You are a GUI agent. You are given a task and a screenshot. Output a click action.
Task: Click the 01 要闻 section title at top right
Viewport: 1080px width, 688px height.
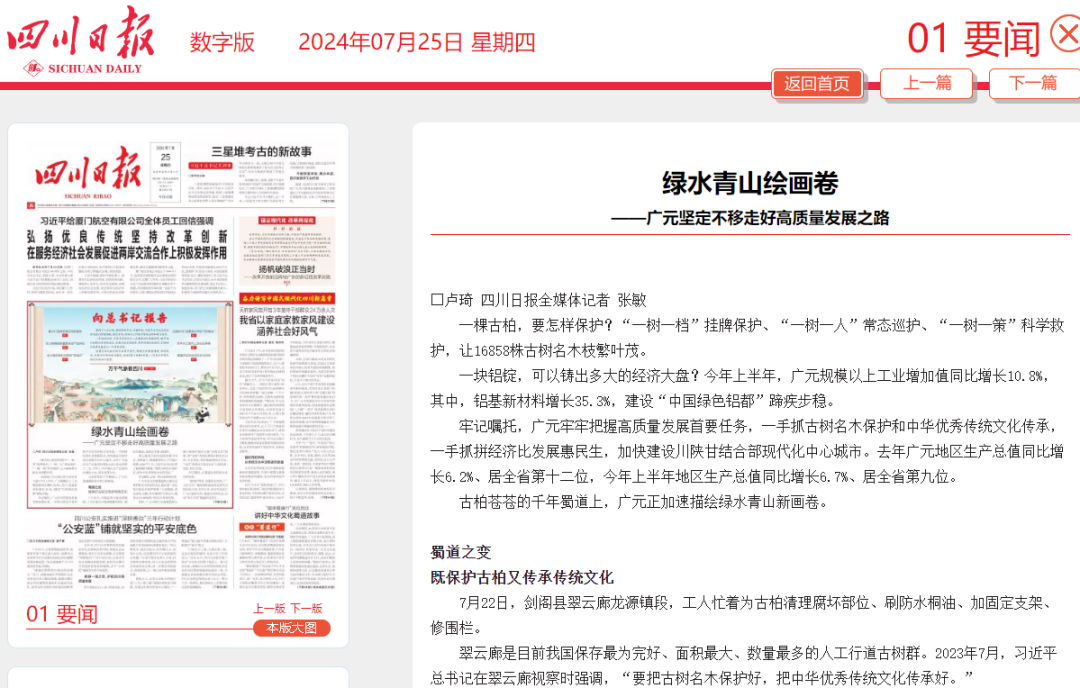pos(973,39)
